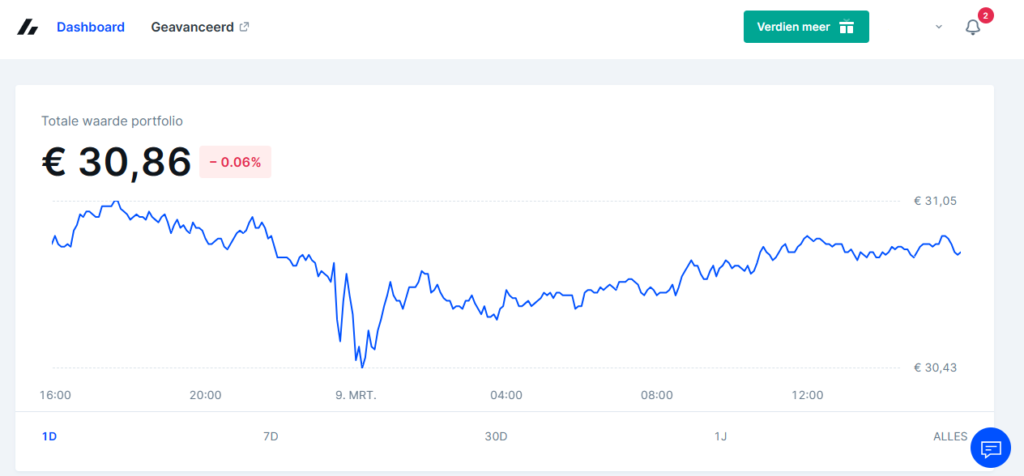The height and width of the screenshot is (476, 1024).
Task: Click the Totale waarde portfolio label
Action: [x=112, y=121]
